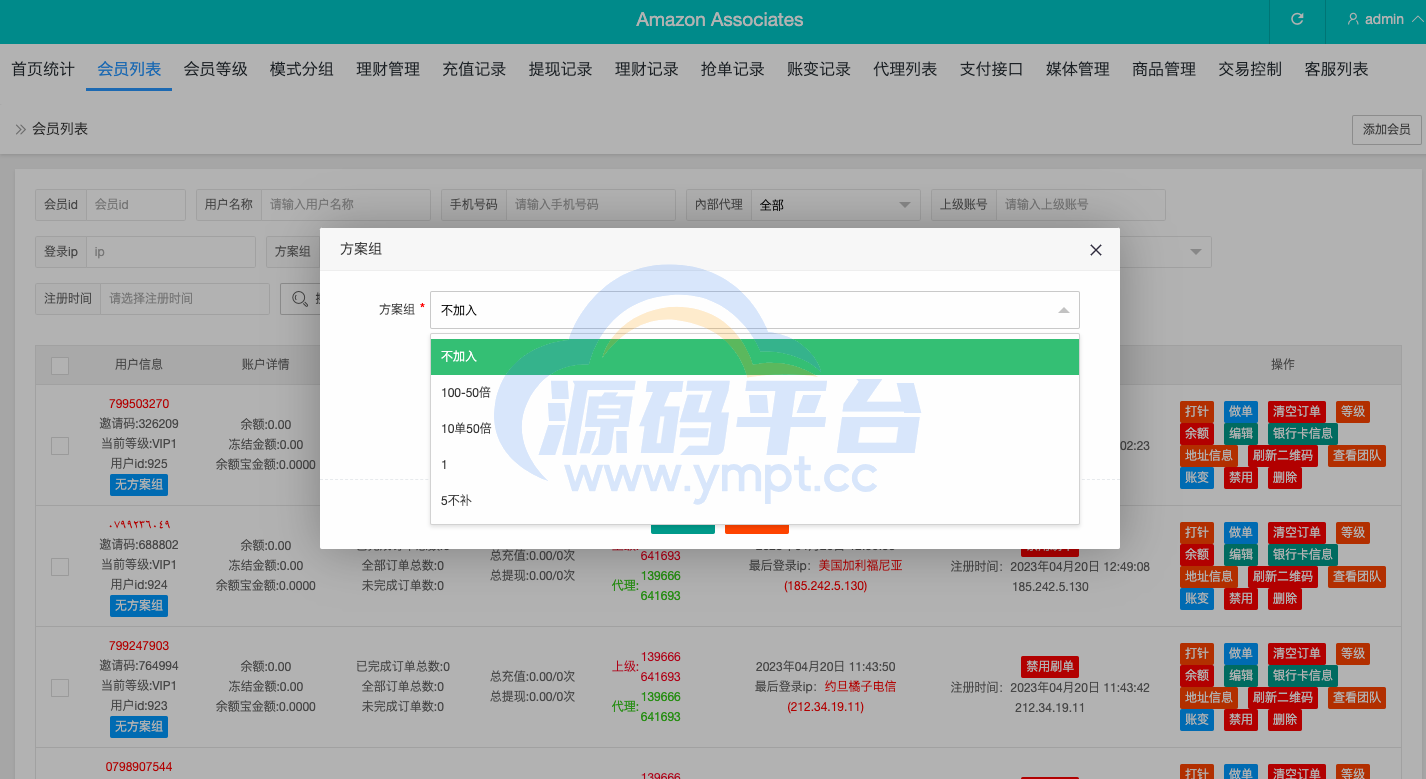Screen dimensions: 1426x779
Task: Click 余额 for user 799503270
Action: [1197, 434]
